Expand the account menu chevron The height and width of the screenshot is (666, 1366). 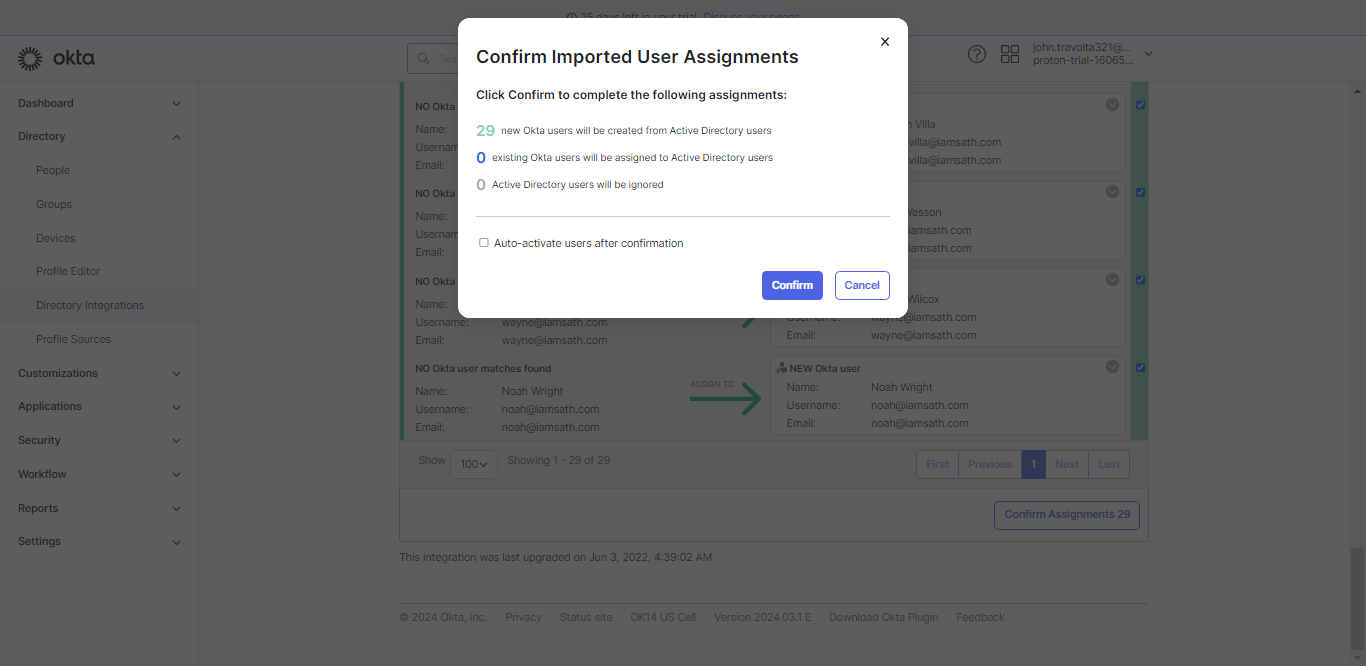tap(1148, 54)
